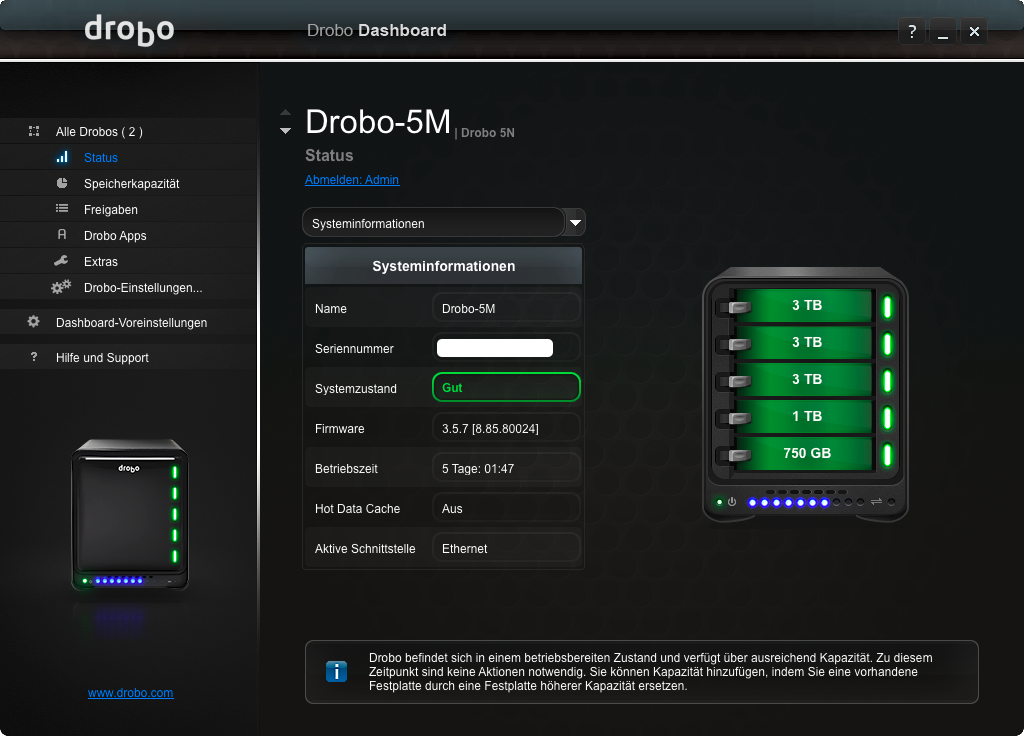Click the Systeminformationen table header
Screen dimensions: 1024x736
(443, 266)
